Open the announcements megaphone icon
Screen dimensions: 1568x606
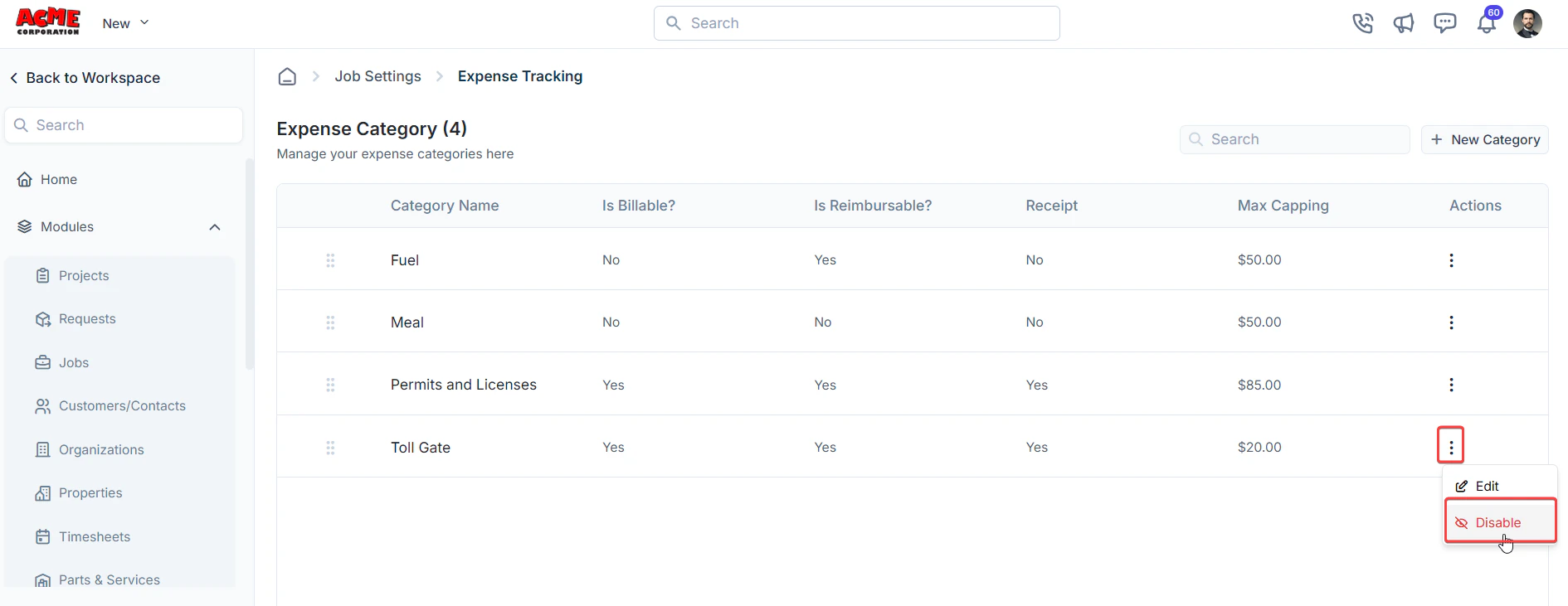point(1404,23)
